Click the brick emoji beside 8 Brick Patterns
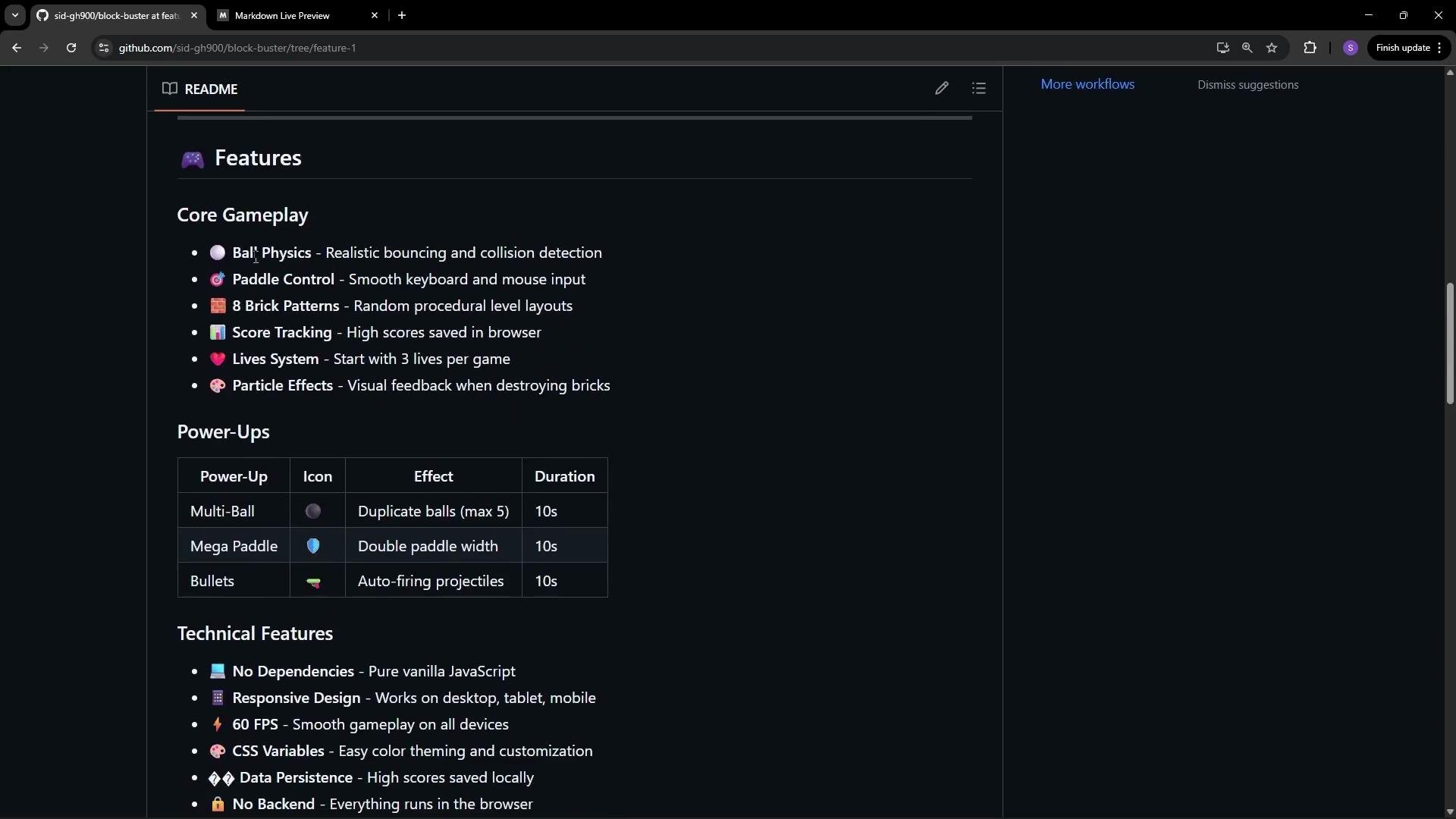Image resolution: width=1456 pixels, height=819 pixels. (218, 306)
